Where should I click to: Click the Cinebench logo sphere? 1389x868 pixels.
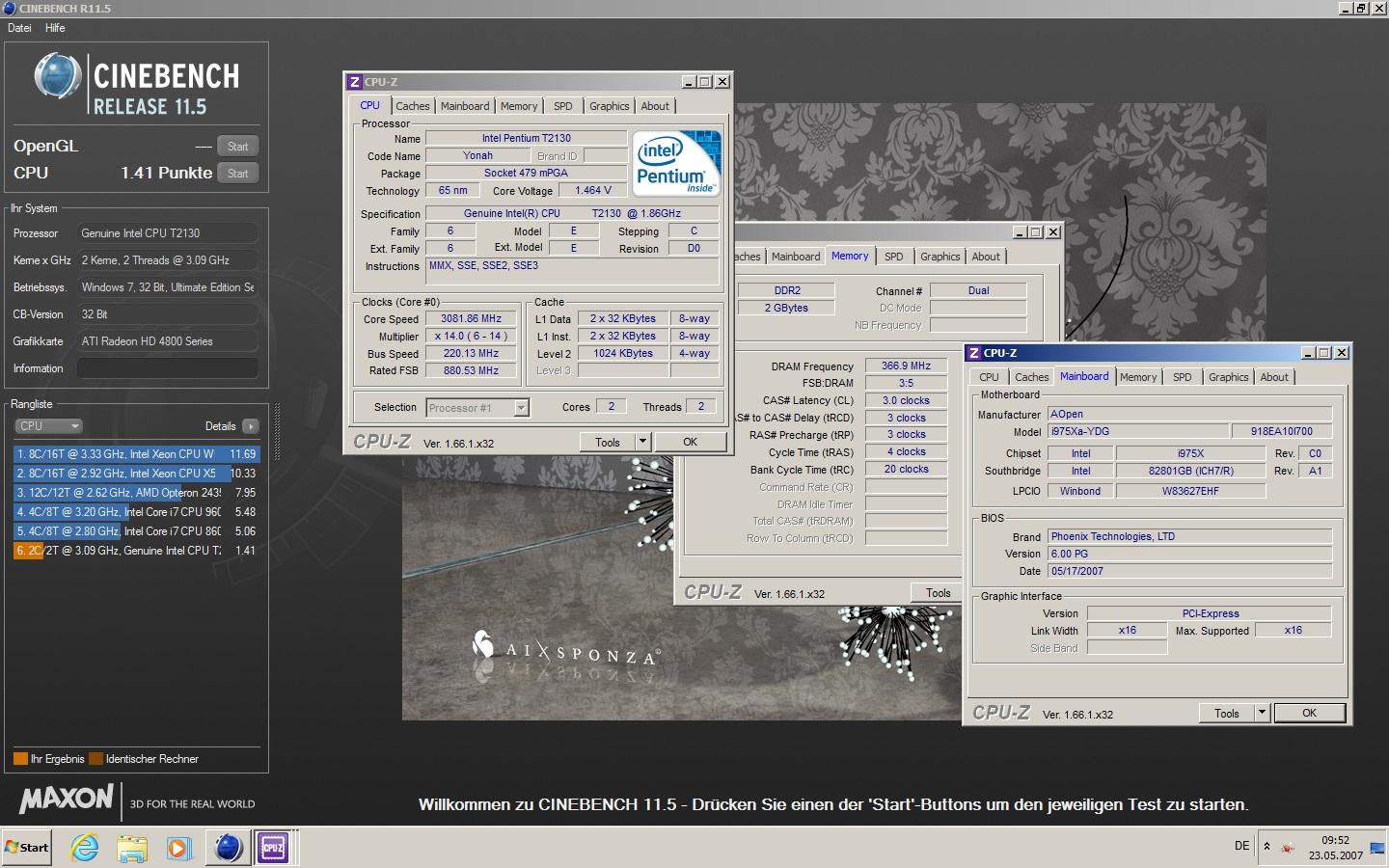pos(57,77)
